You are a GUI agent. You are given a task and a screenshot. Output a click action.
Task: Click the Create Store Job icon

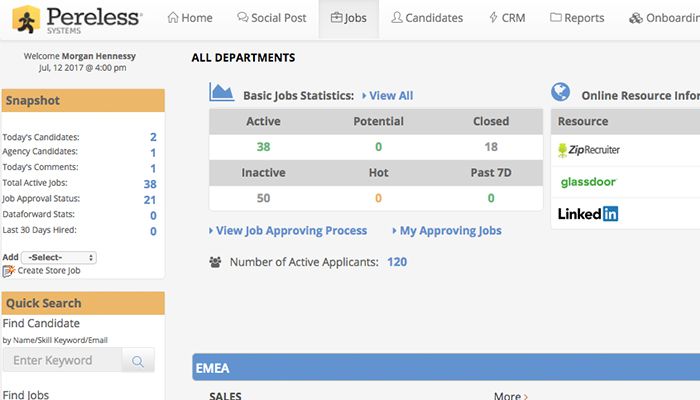pos(9,271)
